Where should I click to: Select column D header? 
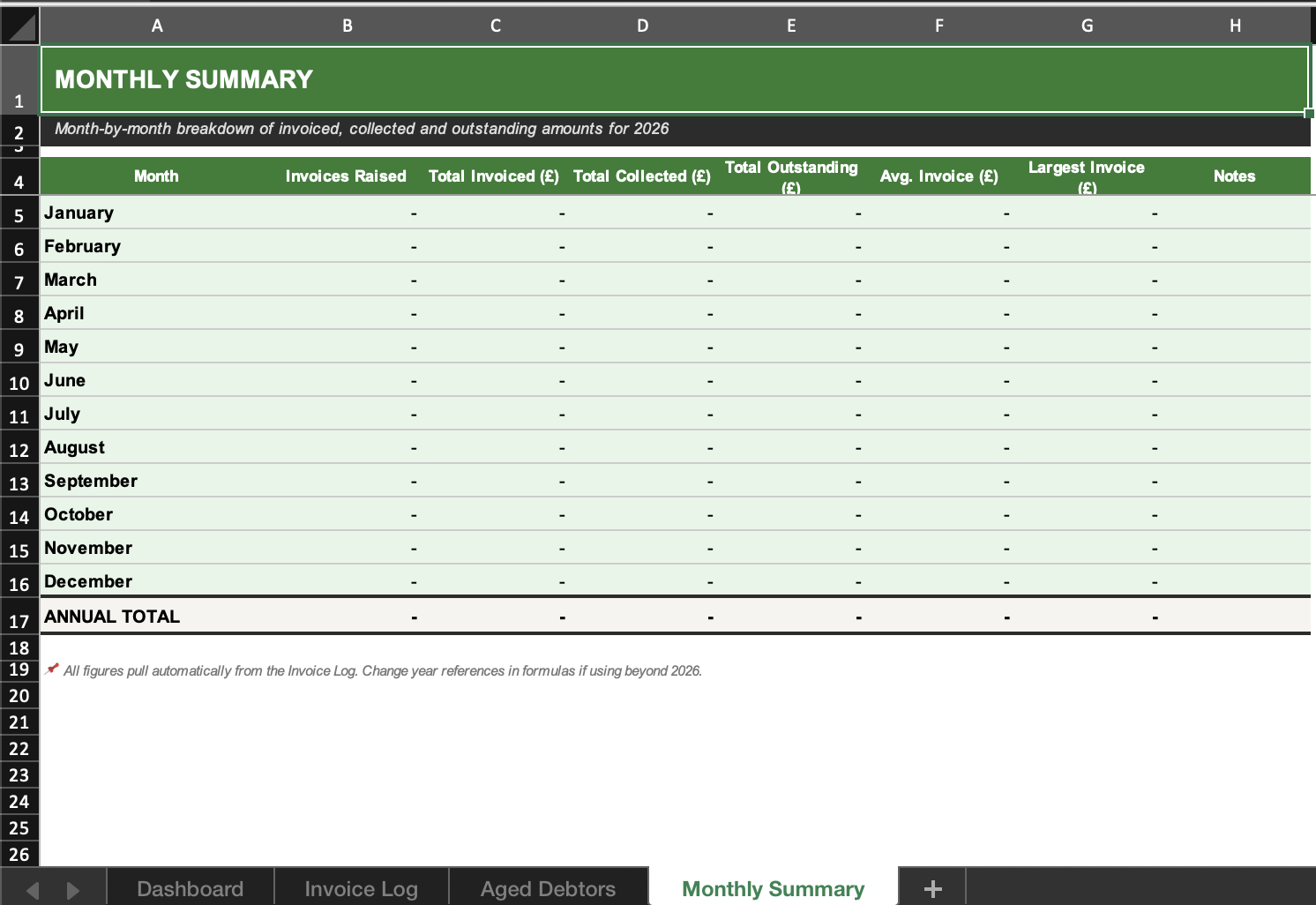coord(643,26)
